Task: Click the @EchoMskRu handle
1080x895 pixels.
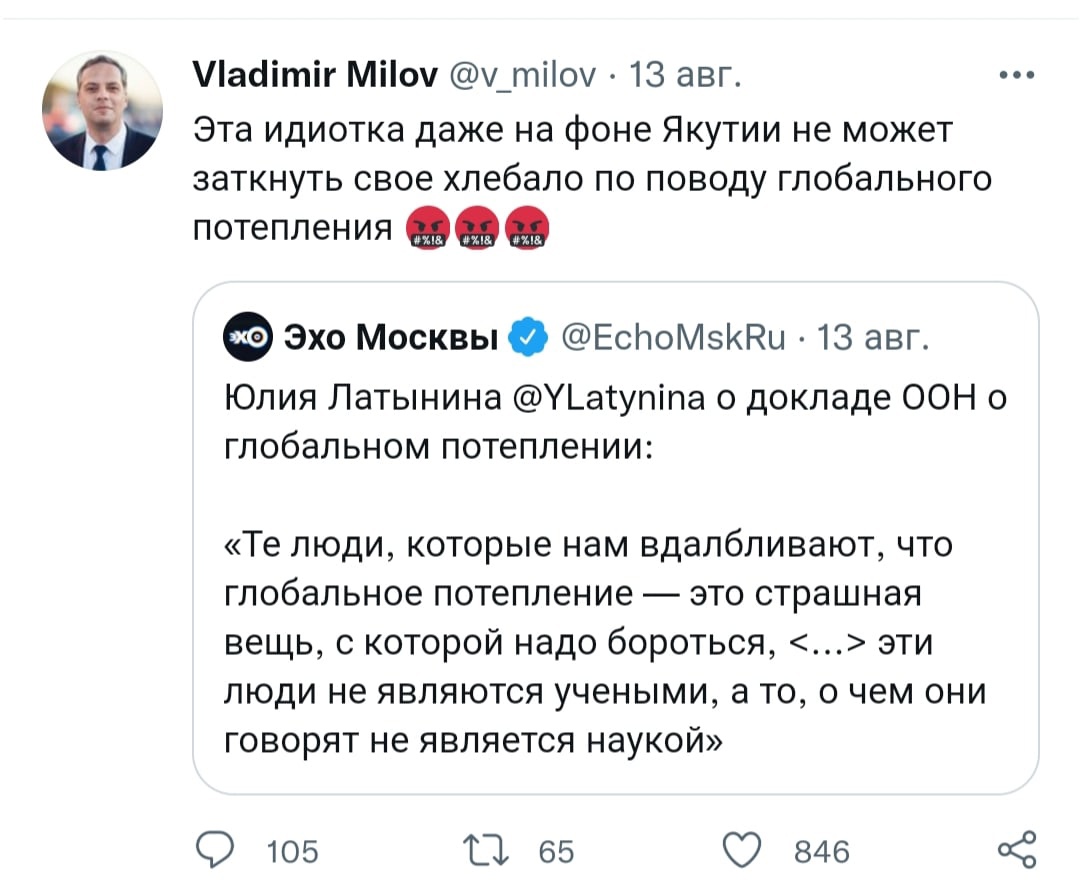Action: [x=666, y=340]
